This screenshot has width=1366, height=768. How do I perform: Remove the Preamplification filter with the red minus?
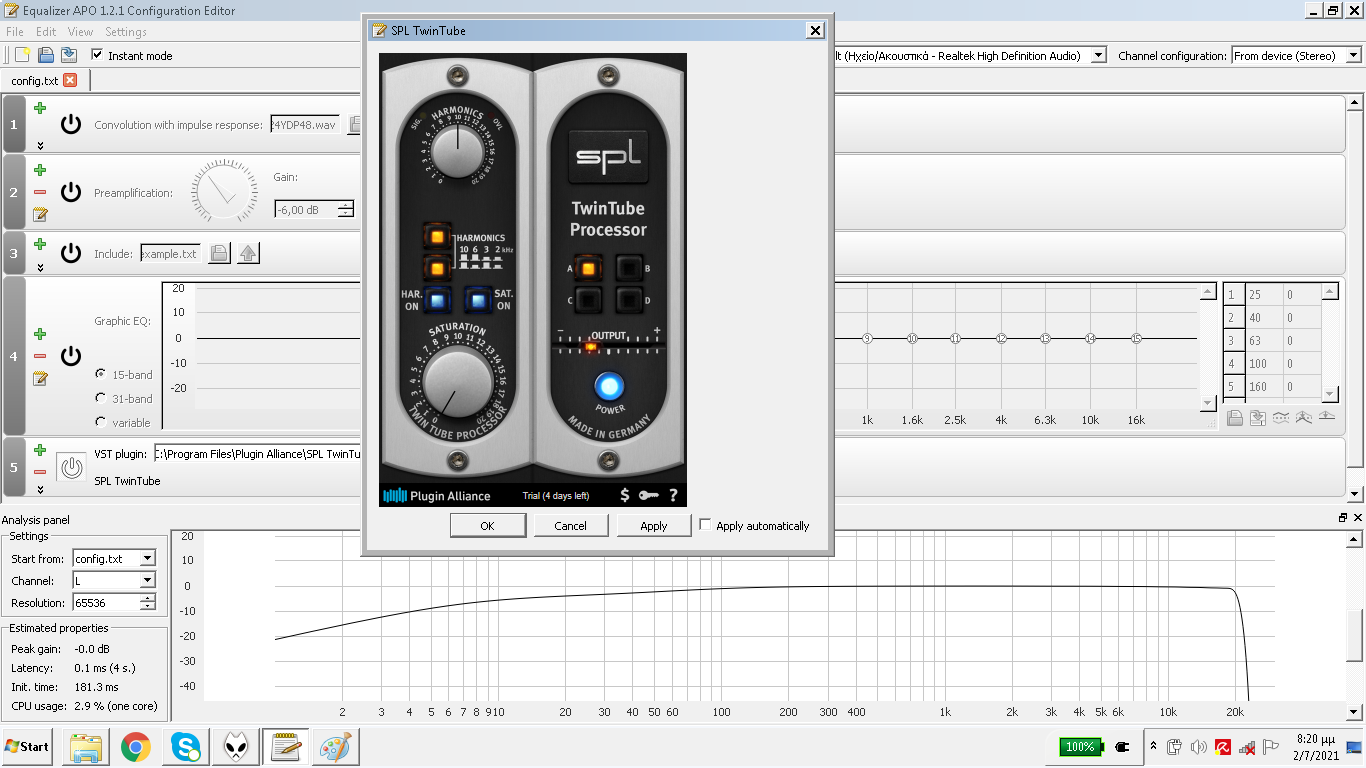[40, 192]
